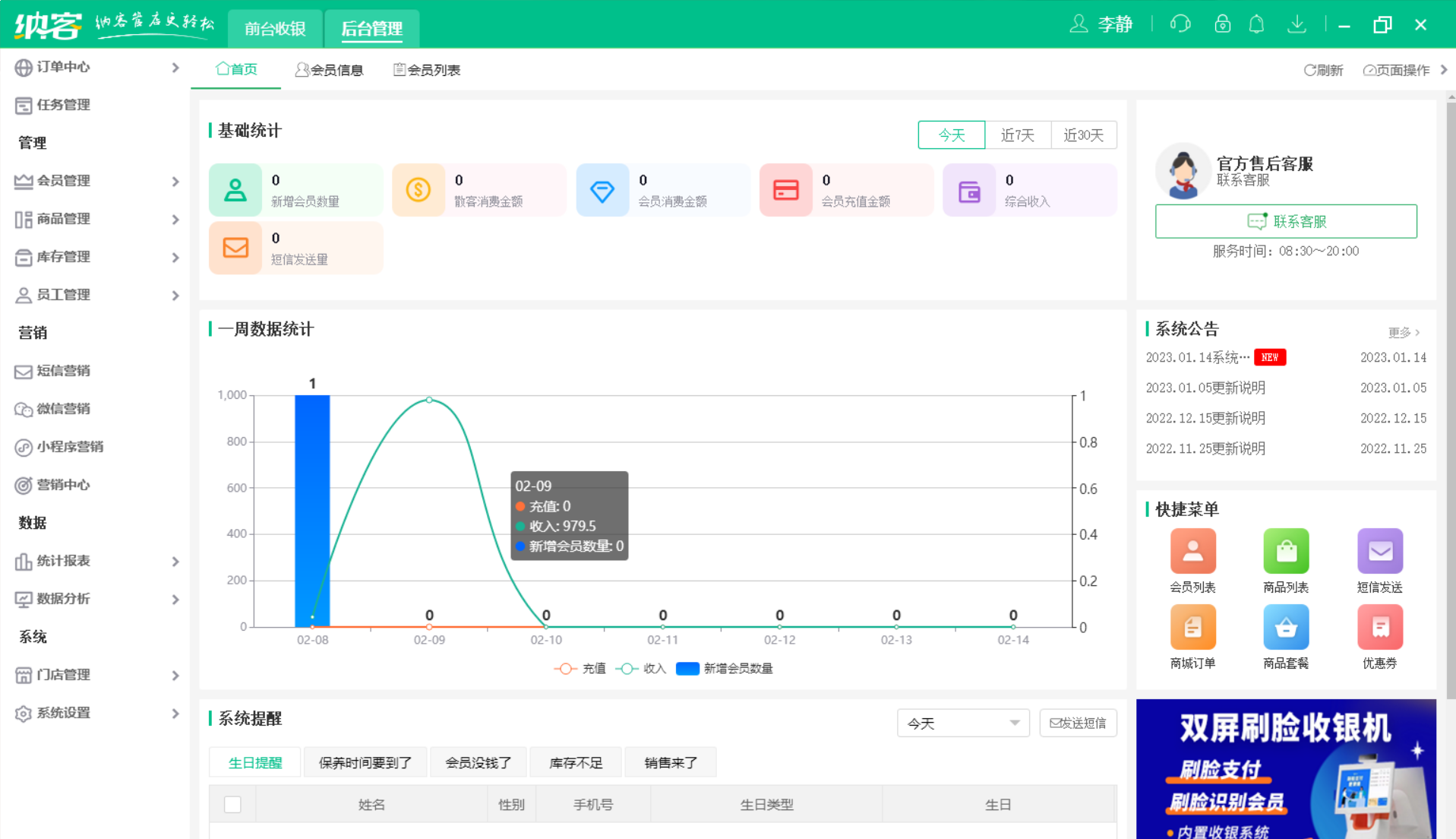Switch to the 前台收银 mode

click(x=274, y=28)
